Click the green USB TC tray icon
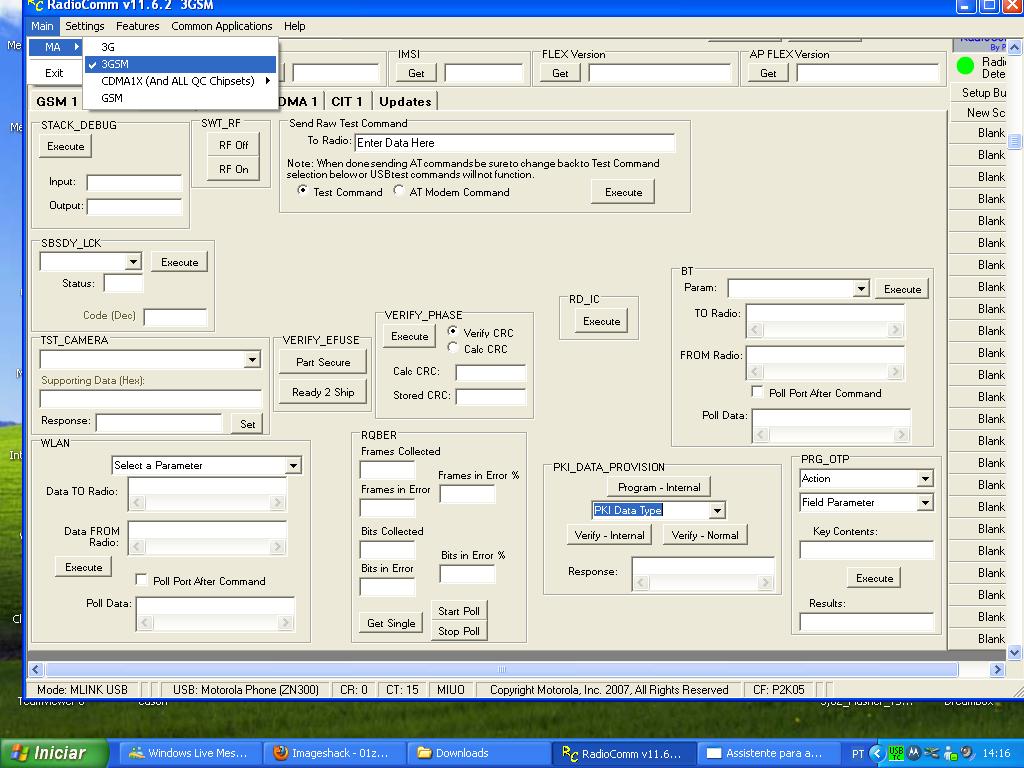Screen dimensions: 1024x768 pos(895,754)
